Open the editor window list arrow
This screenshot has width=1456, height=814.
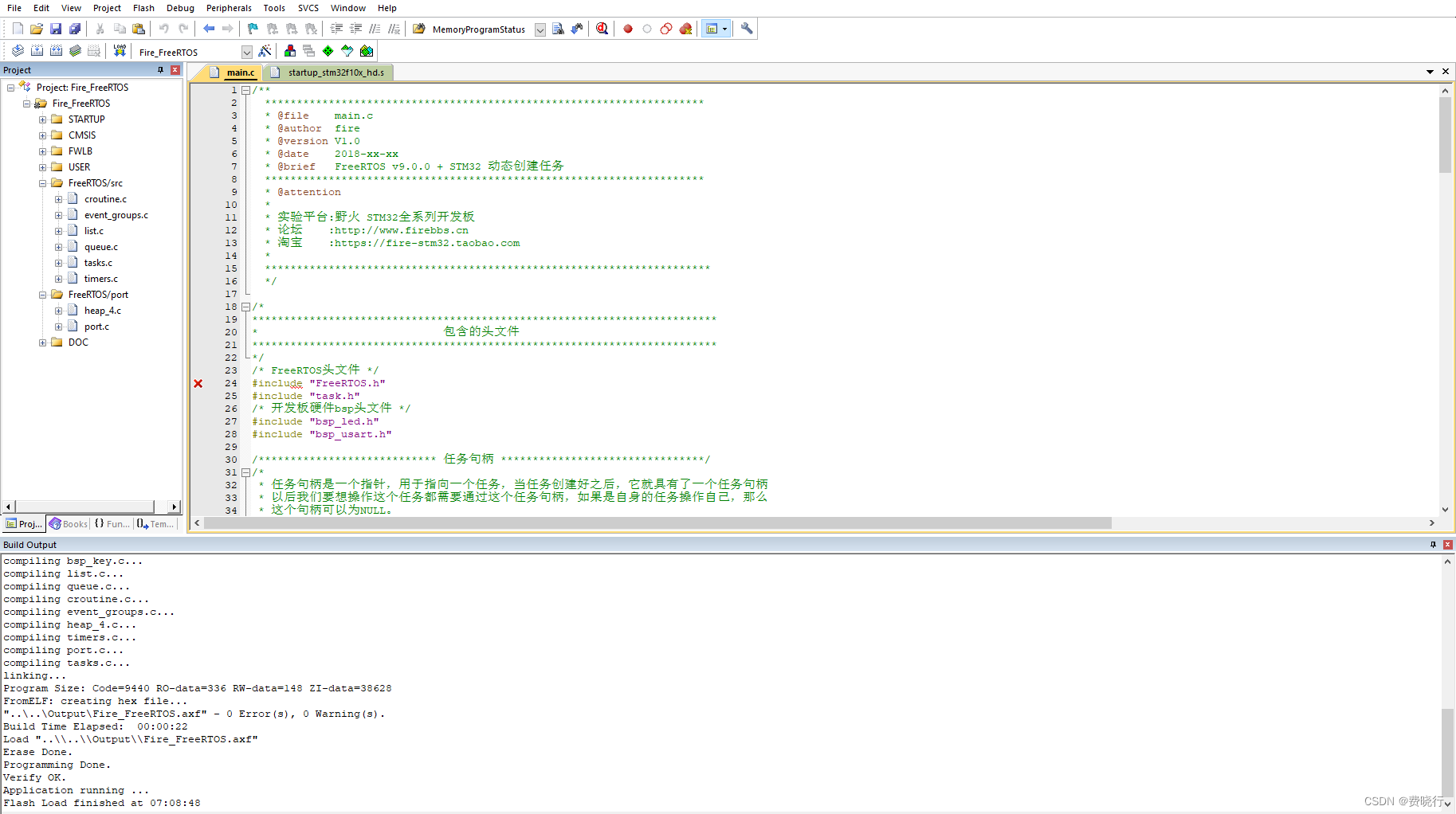(1430, 72)
